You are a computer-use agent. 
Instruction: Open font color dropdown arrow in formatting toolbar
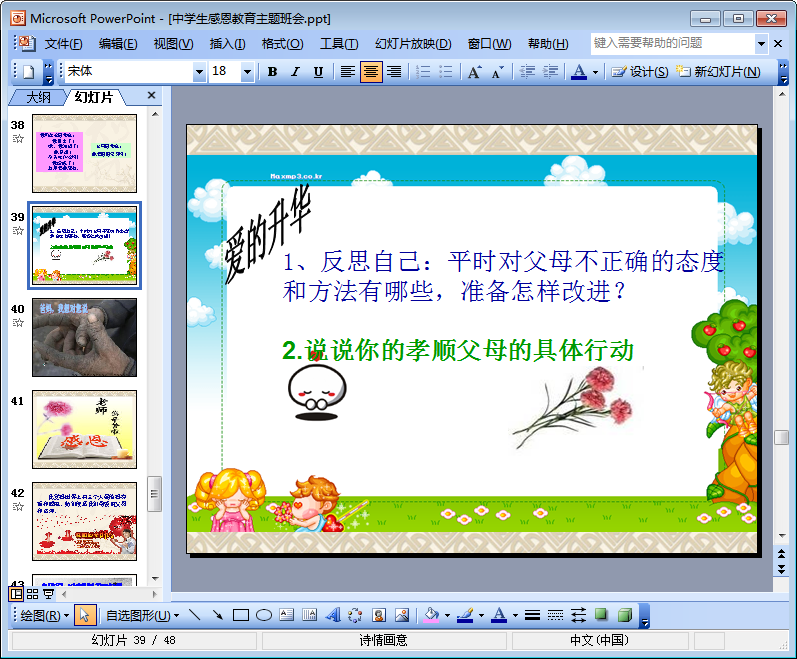coord(595,72)
